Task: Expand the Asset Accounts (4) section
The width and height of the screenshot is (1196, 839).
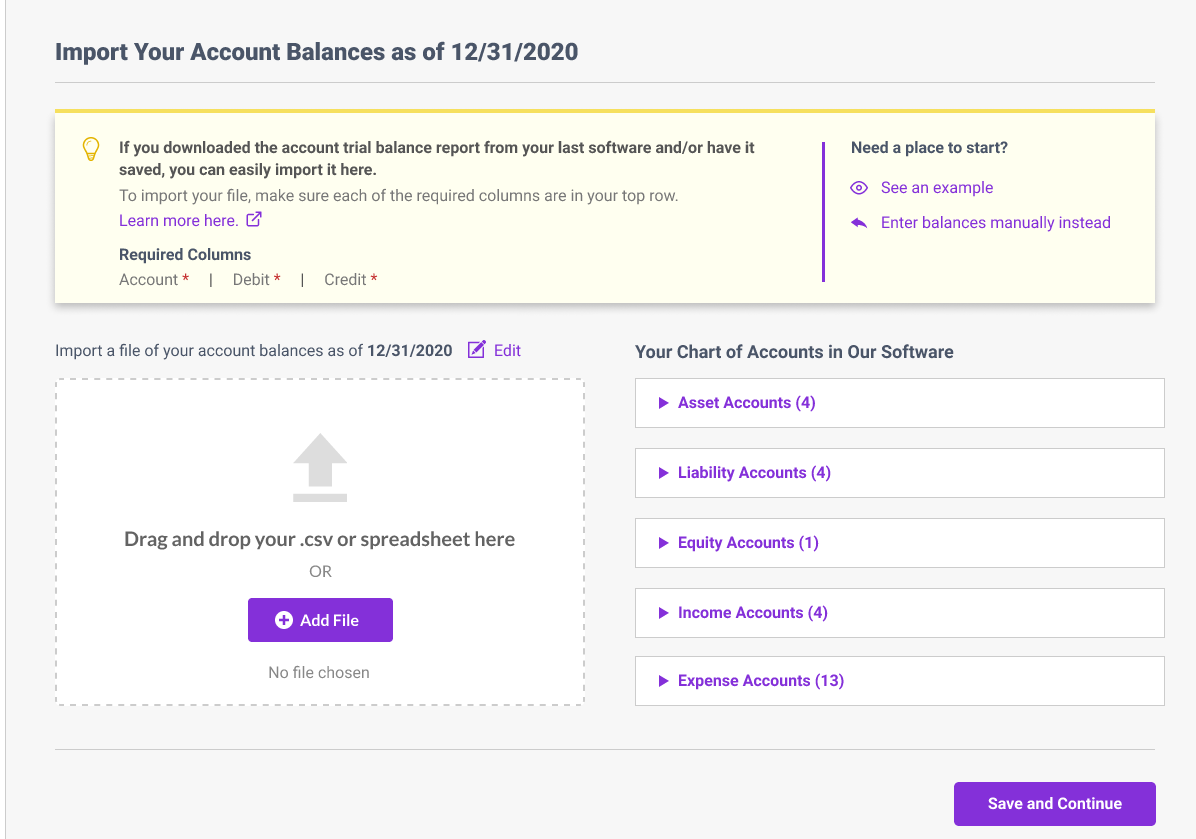Action: coord(899,403)
